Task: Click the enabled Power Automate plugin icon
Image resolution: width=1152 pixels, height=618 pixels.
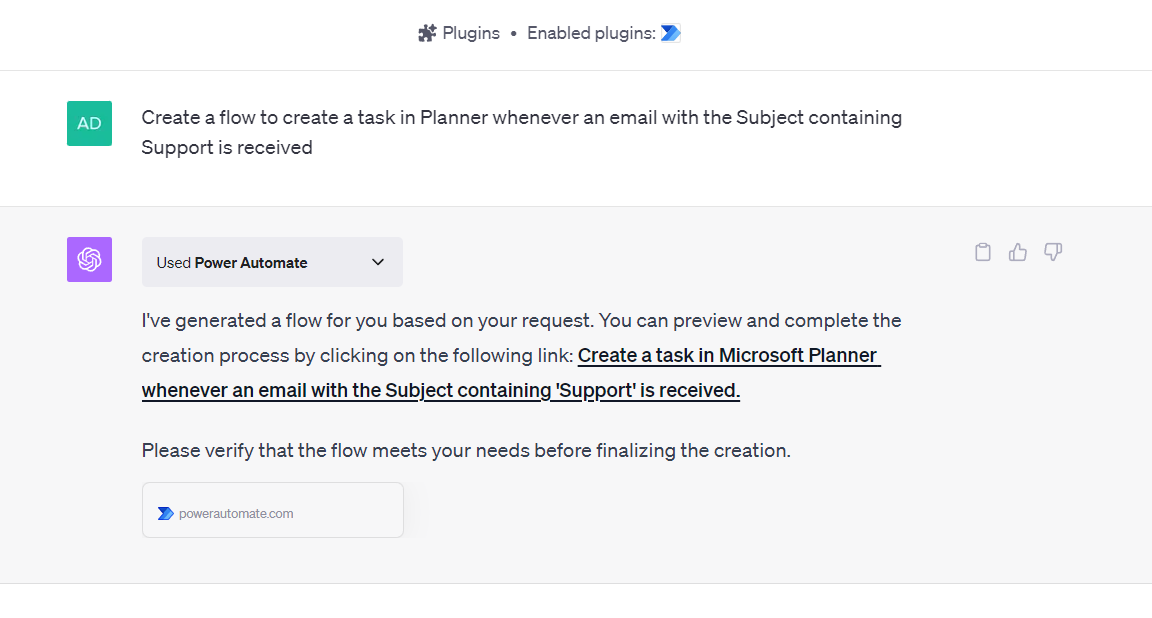Action: coord(671,33)
